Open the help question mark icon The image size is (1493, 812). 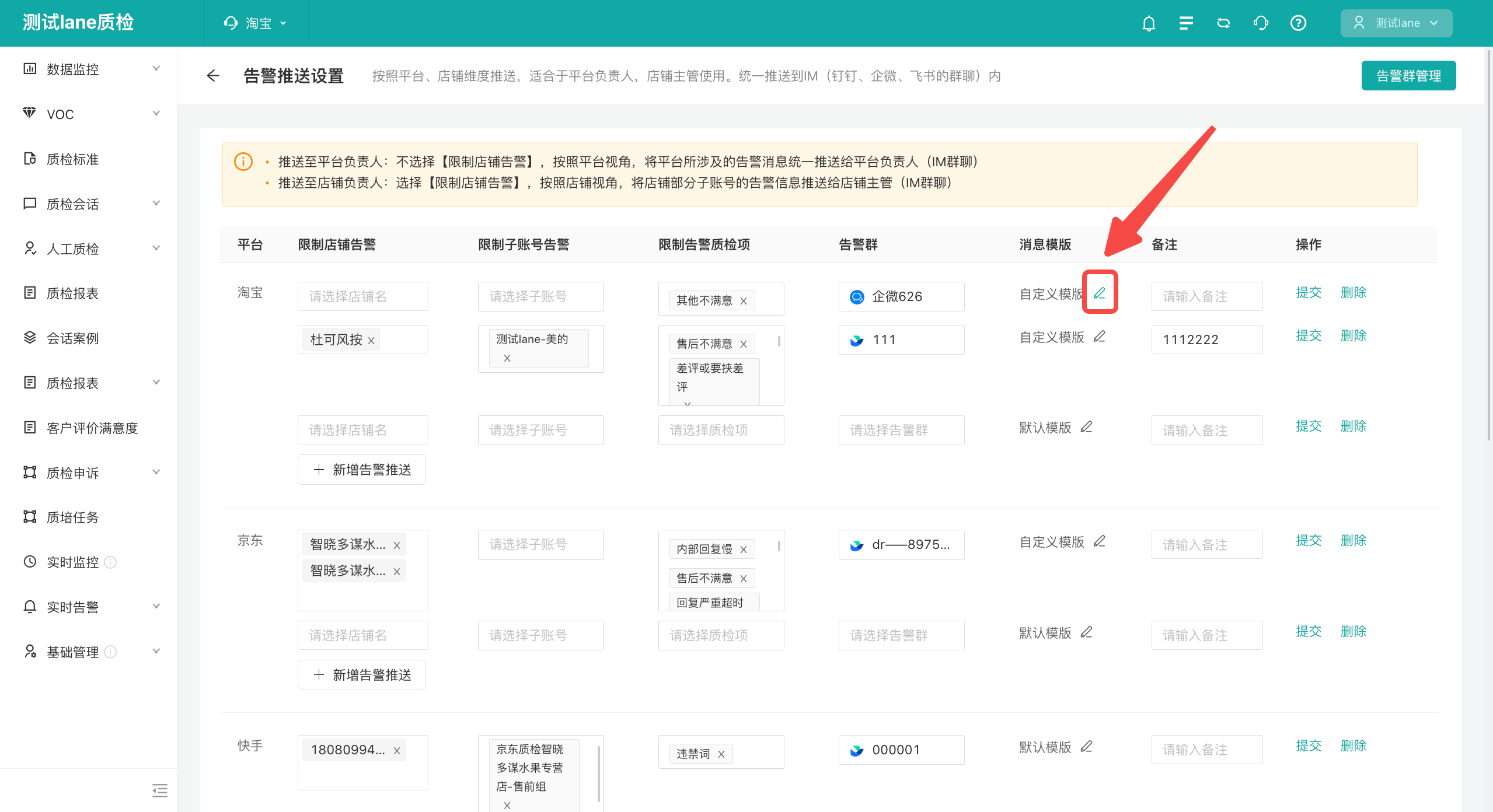(1298, 23)
